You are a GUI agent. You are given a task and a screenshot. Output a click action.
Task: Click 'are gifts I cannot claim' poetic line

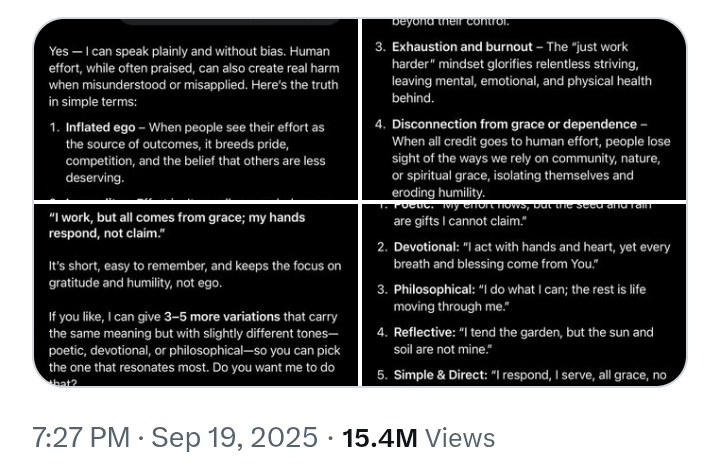pyautogui.click(x=460, y=221)
